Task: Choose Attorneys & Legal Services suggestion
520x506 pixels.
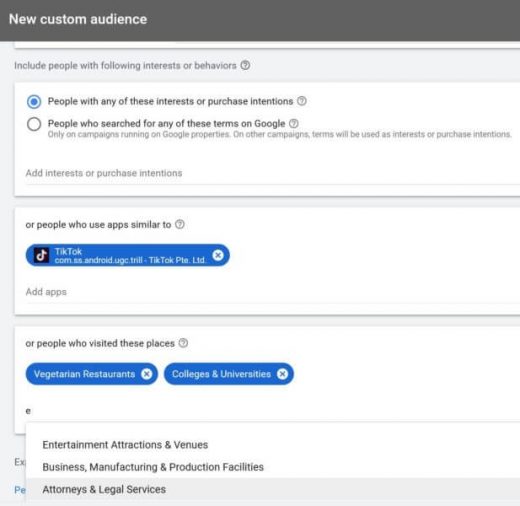Action: [273, 489]
